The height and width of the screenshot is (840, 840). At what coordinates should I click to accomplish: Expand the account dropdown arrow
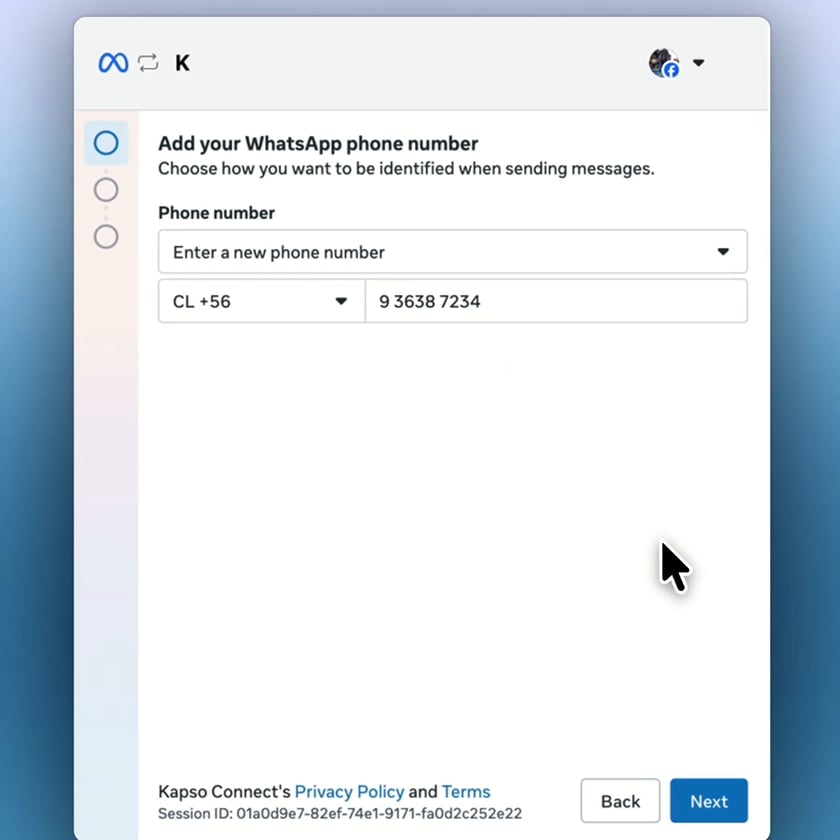pos(699,63)
